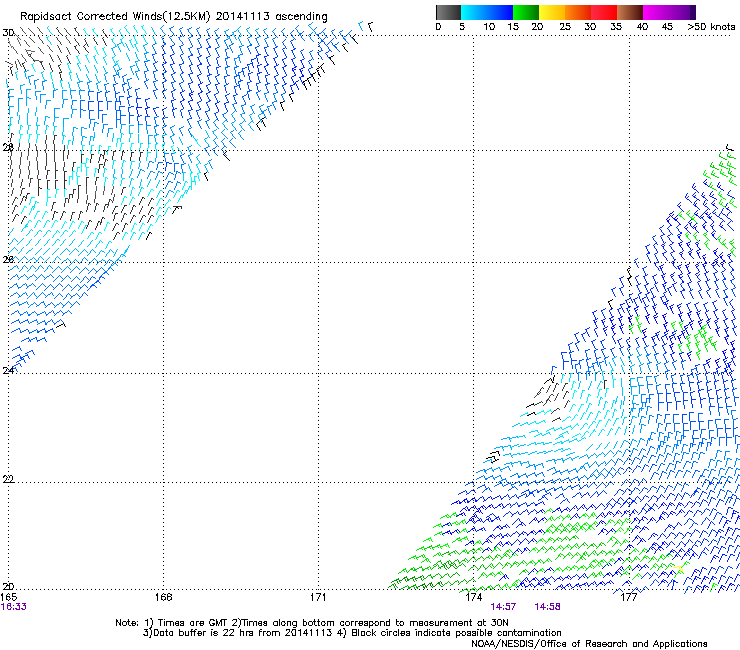
Task: Click the title 'Rapidscat Corrected Winds(12.5KM)'
Action: pyautogui.click(x=115, y=17)
